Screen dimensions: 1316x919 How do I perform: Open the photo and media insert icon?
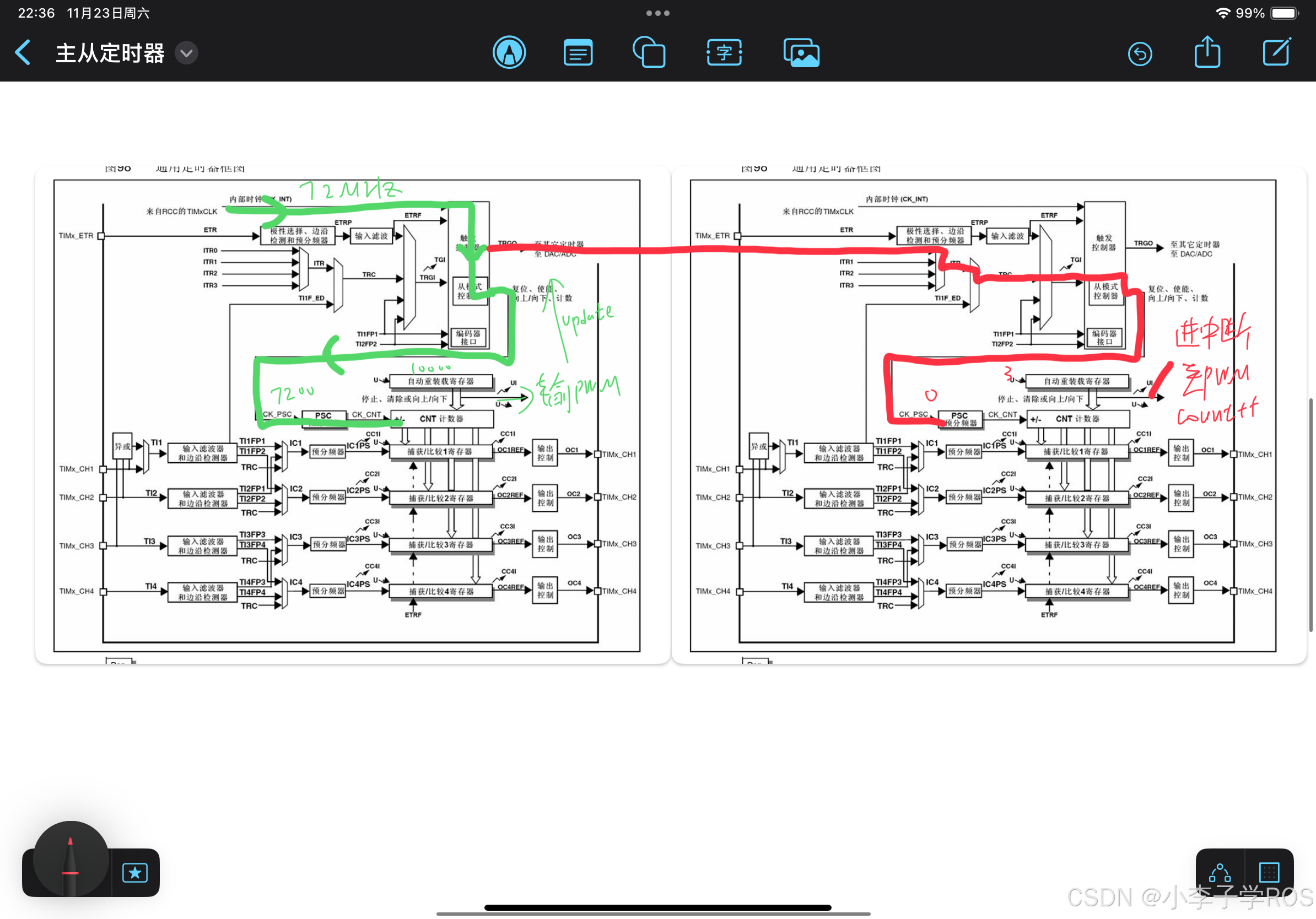pos(801,53)
